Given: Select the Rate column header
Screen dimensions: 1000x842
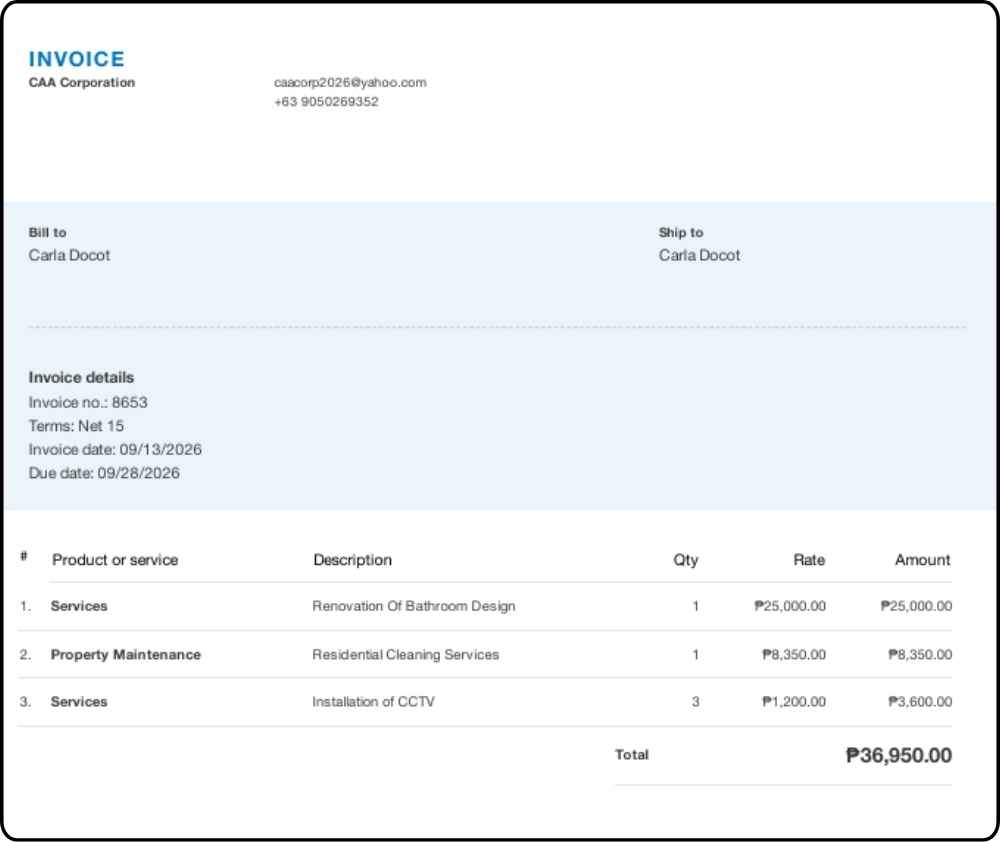Looking at the screenshot, I should click(809, 560).
